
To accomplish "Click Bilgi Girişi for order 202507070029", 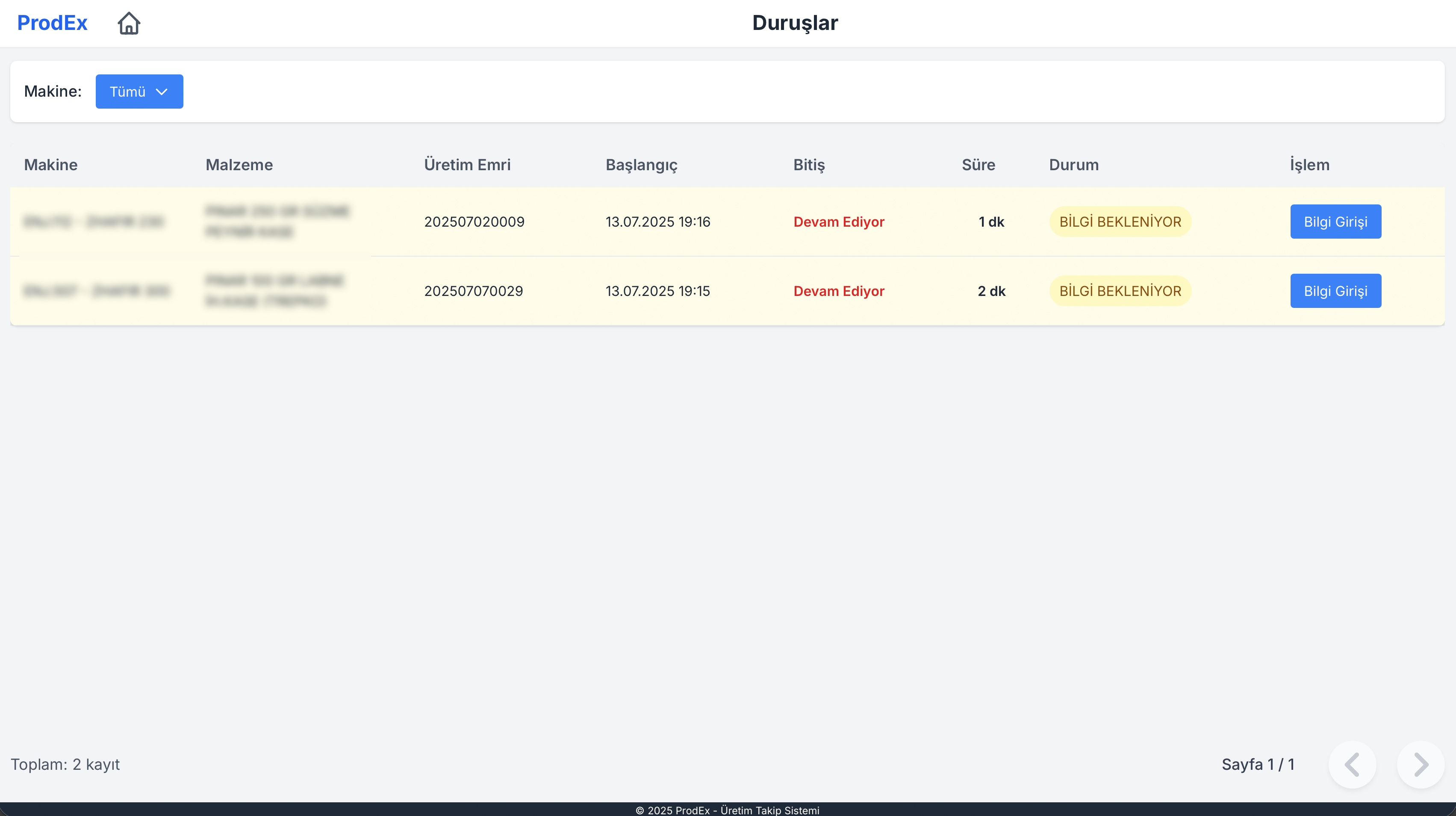I will (1335, 291).
